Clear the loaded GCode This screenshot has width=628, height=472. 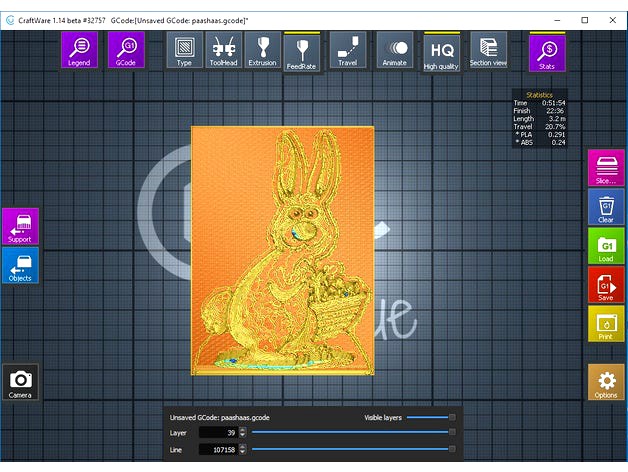(606, 206)
